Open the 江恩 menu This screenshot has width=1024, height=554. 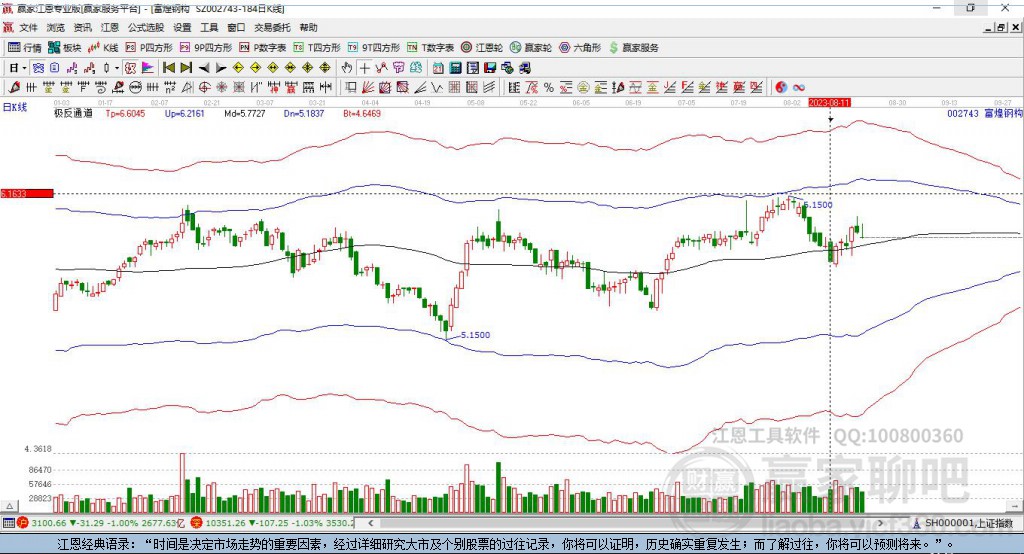pyautogui.click(x=110, y=27)
